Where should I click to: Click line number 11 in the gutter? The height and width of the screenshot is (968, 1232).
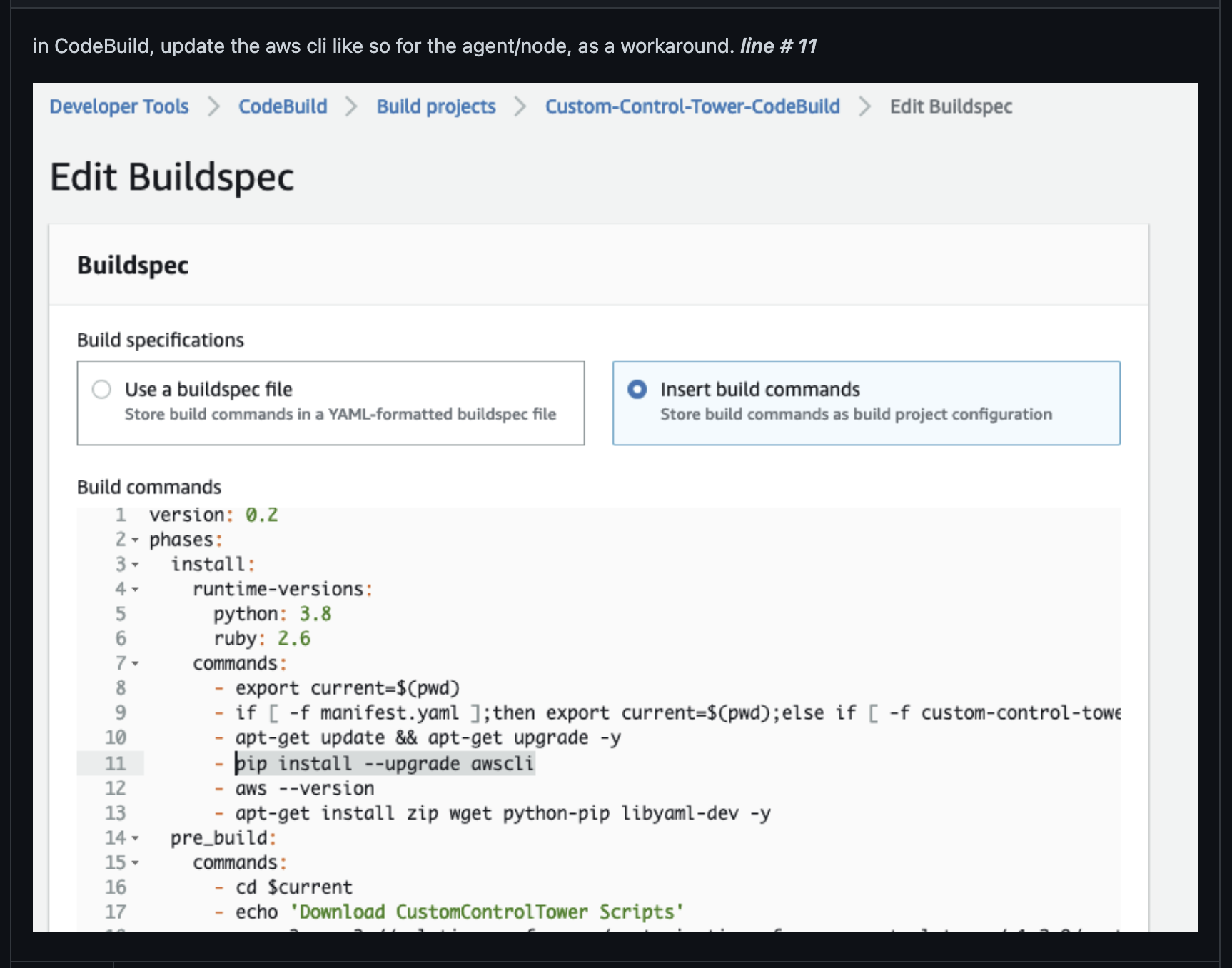pos(115,763)
